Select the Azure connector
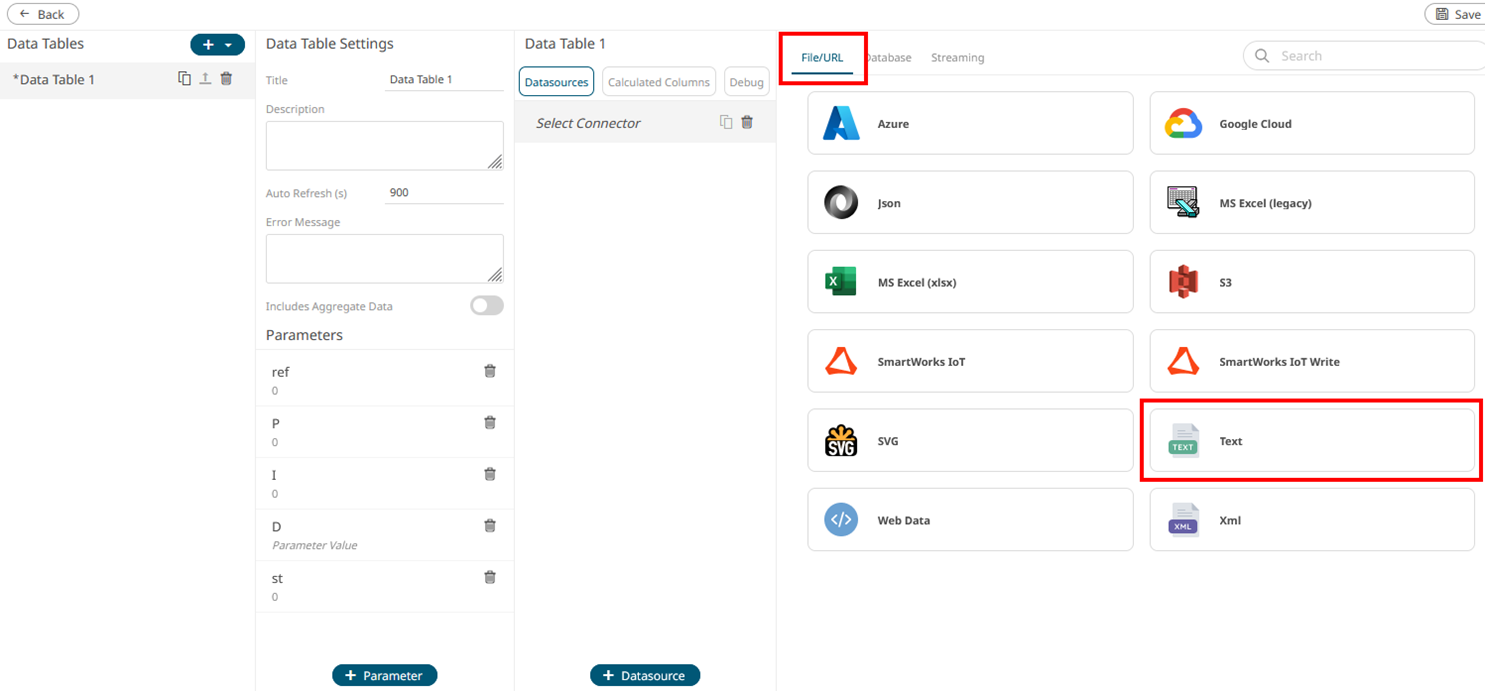 970,124
